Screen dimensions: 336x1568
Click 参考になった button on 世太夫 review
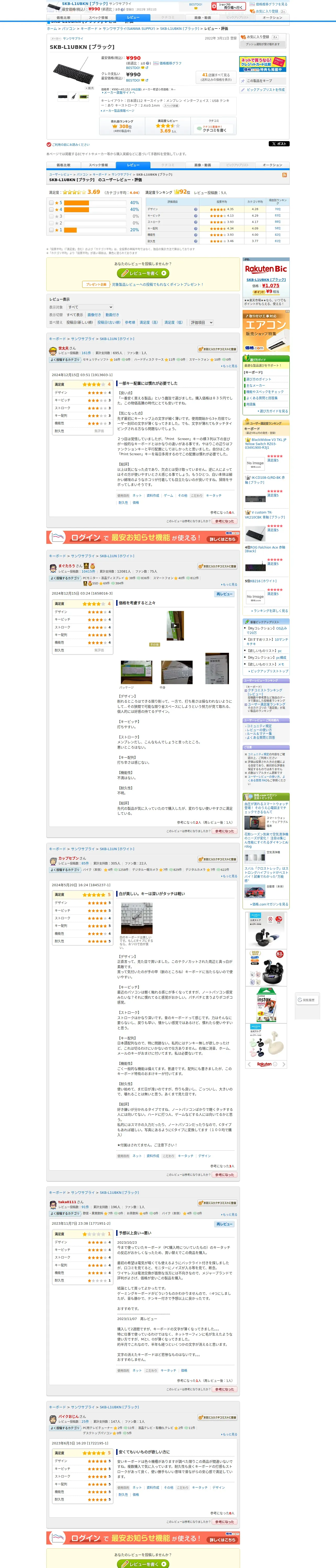coord(225,521)
